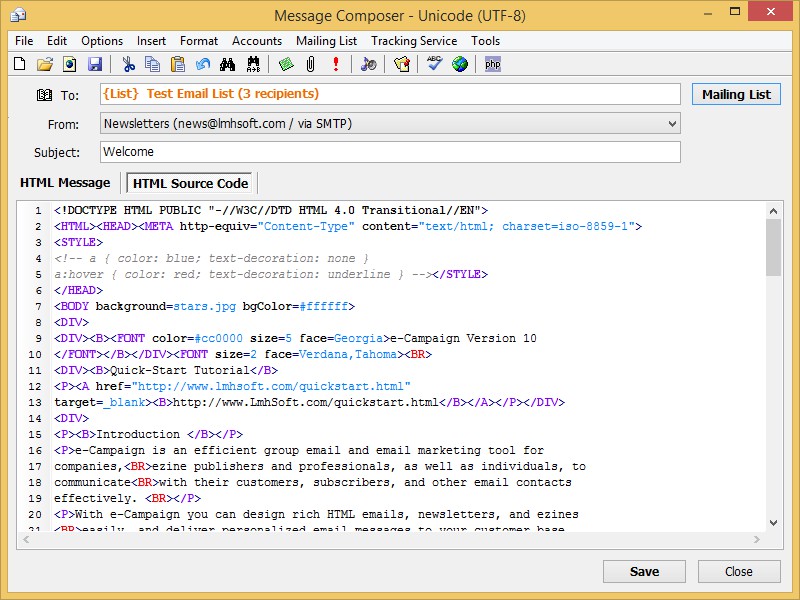Viewport: 800px width, 600px height.
Task: Set high priority with the red exclamation icon
Action: (x=336, y=64)
